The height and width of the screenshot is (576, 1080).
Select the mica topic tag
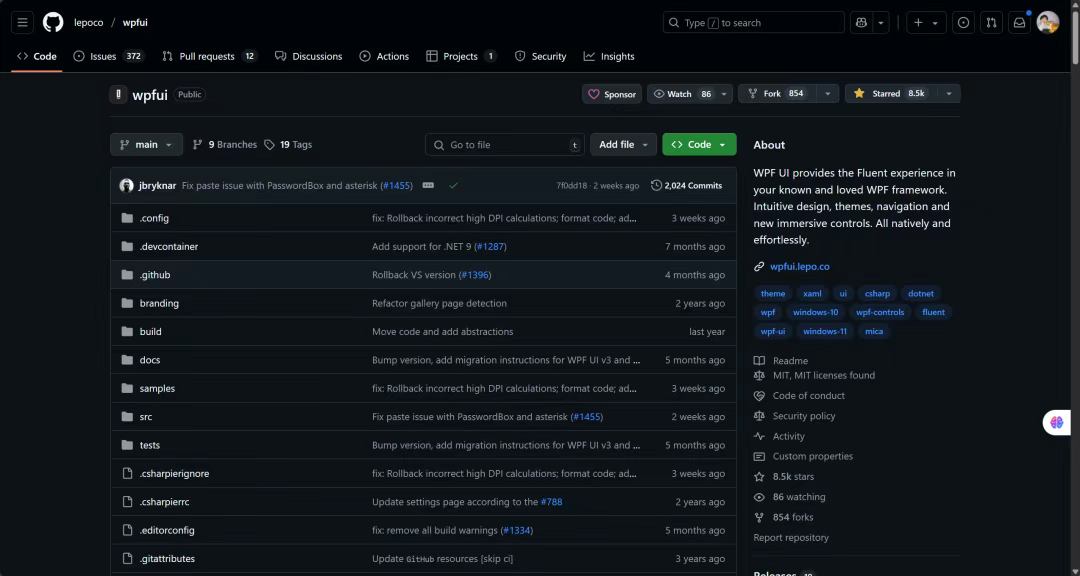click(874, 331)
